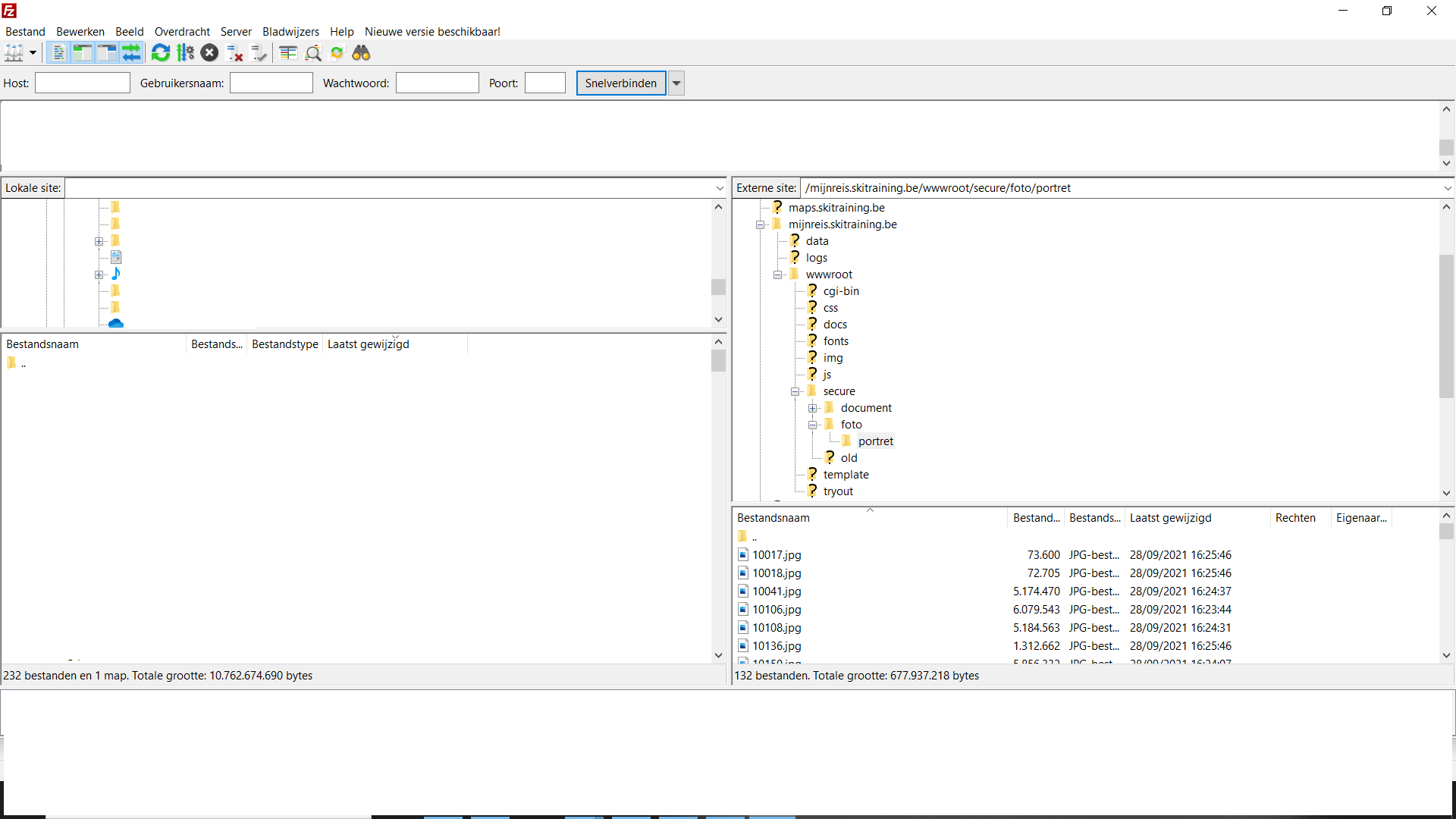Toggle the transfer queue display

[x=131, y=53]
